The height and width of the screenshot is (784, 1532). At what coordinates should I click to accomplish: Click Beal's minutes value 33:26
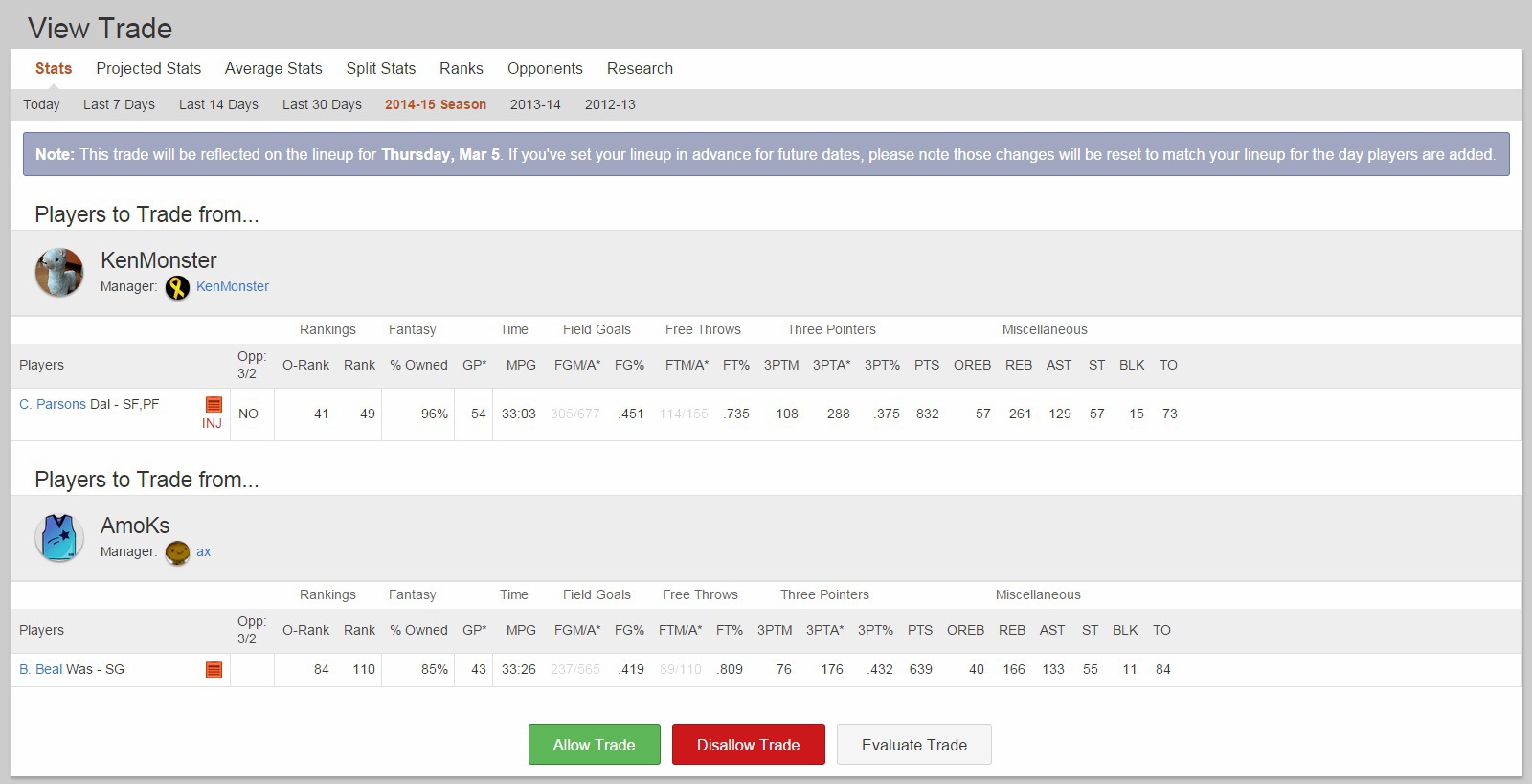pyautogui.click(x=519, y=669)
